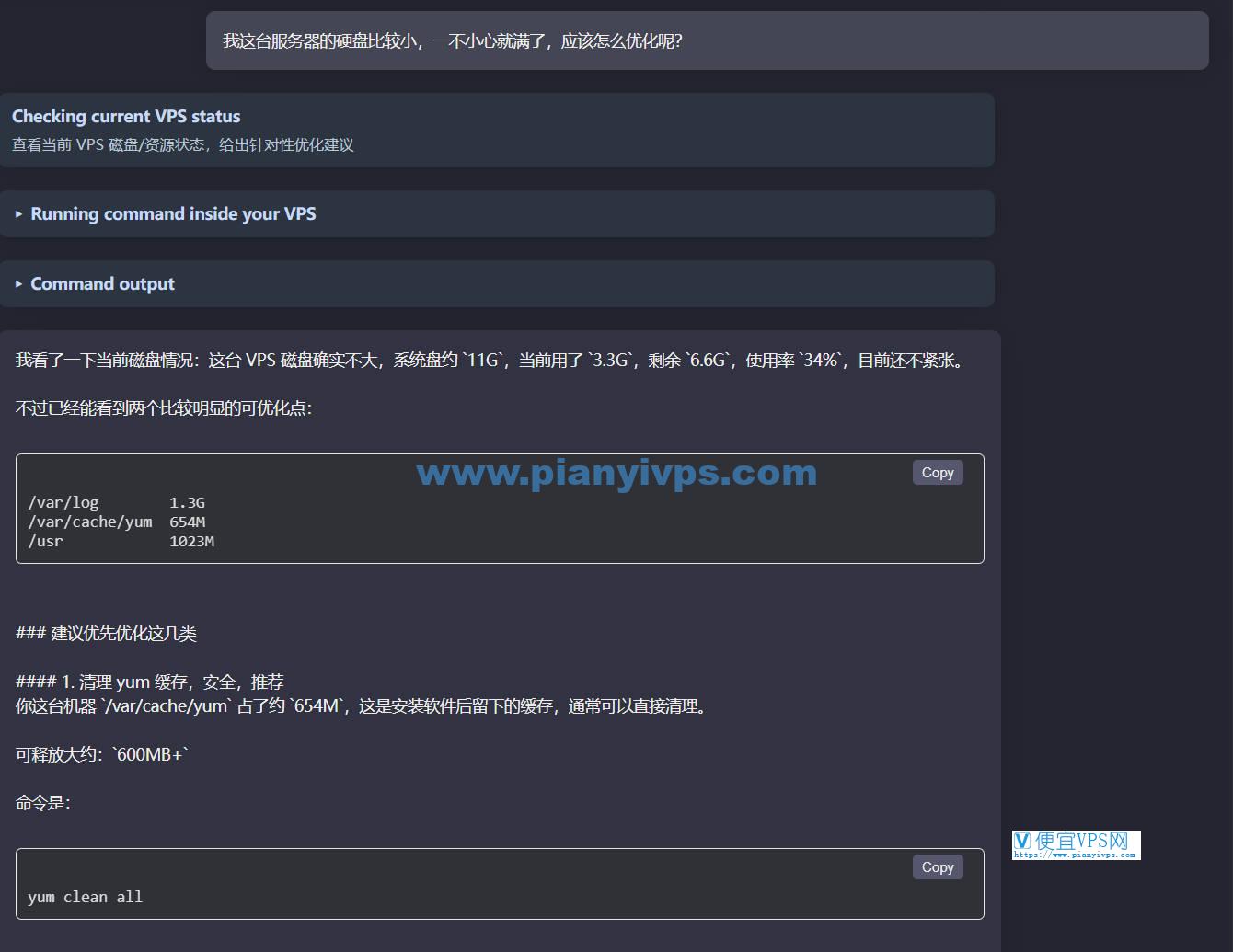Copy the yum clean all command
The image size is (1233, 952).
(x=938, y=866)
